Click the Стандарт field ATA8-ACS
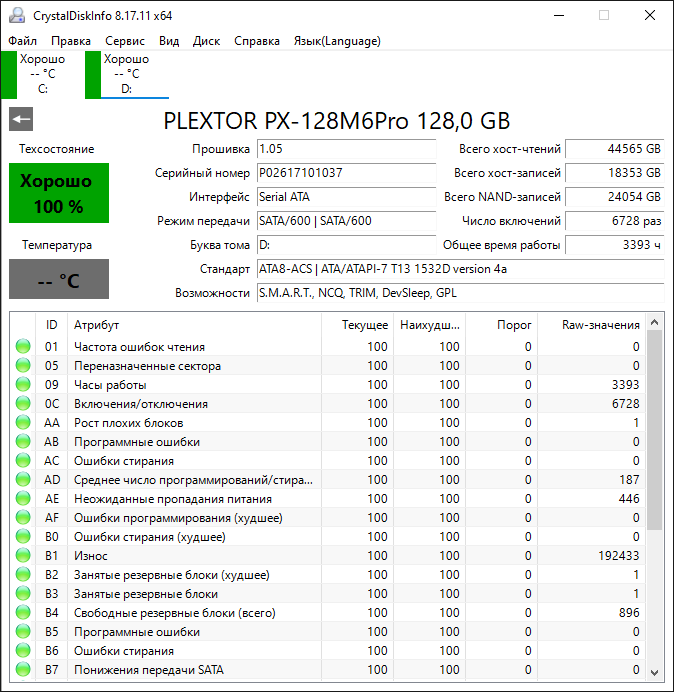This screenshot has width=674, height=692. [461, 269]
